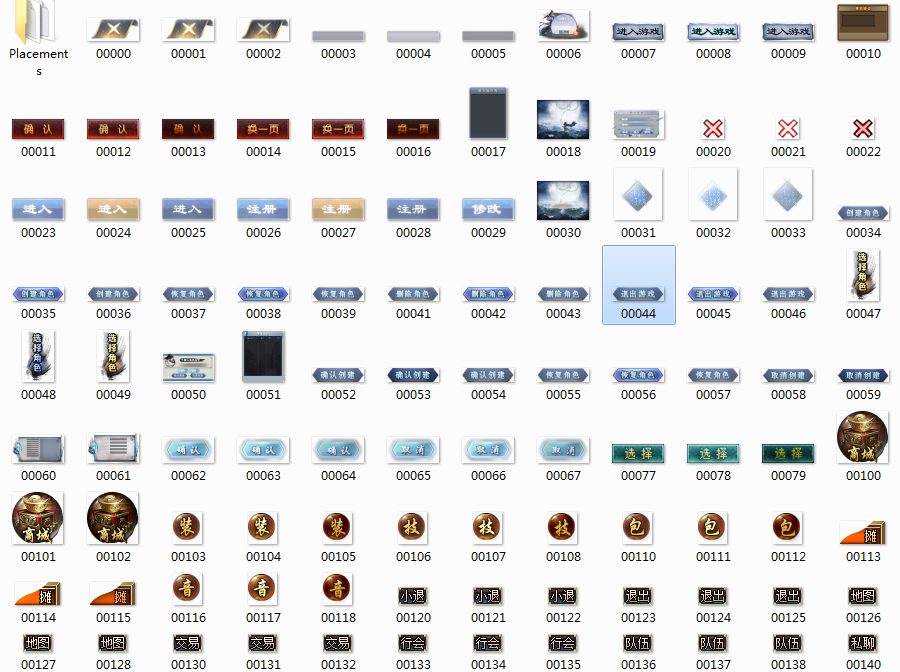
Task: Select the 00047 choose character banner
Action: tap(863, 277)
